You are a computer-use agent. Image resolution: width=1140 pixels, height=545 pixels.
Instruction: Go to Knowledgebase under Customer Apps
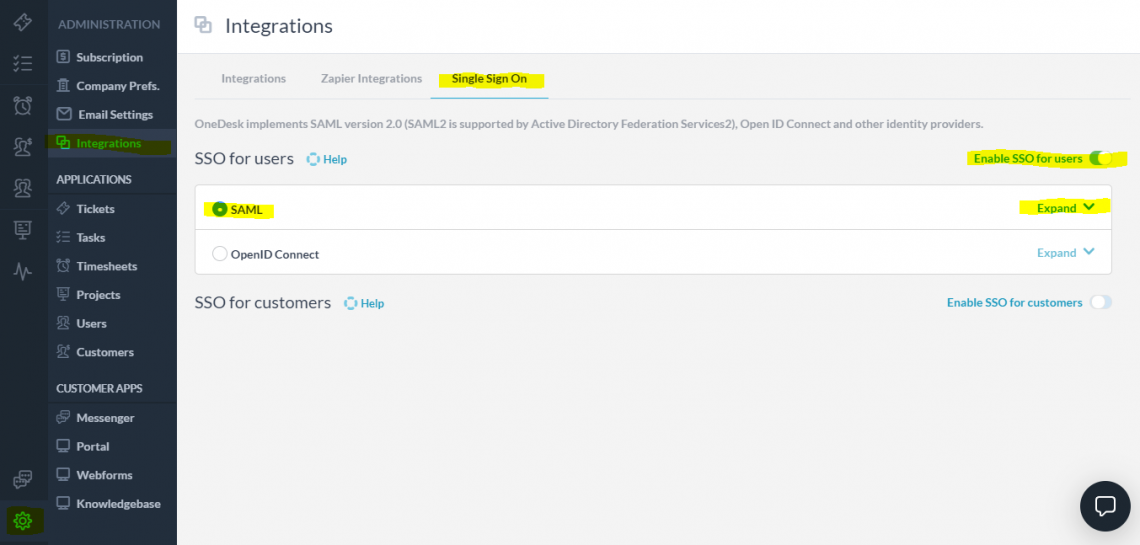coord(118,503)
